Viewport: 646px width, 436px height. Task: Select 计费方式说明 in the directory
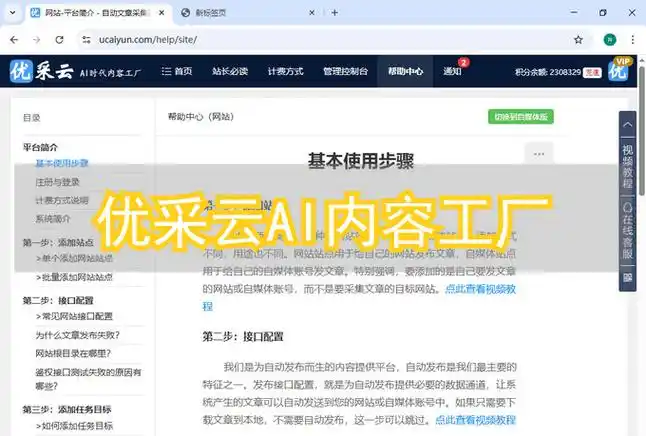62,200
